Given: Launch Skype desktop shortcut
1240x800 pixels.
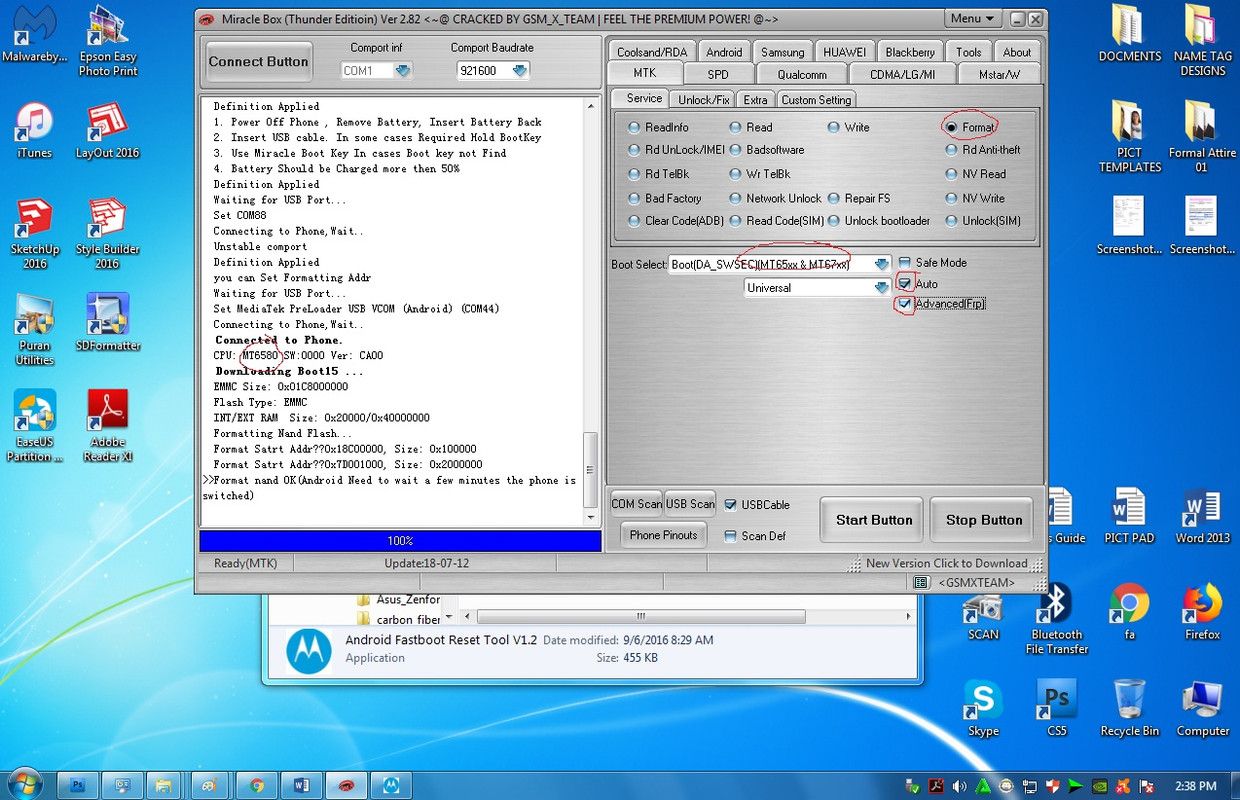Looking at the screenshot, I should pos(983,709).
